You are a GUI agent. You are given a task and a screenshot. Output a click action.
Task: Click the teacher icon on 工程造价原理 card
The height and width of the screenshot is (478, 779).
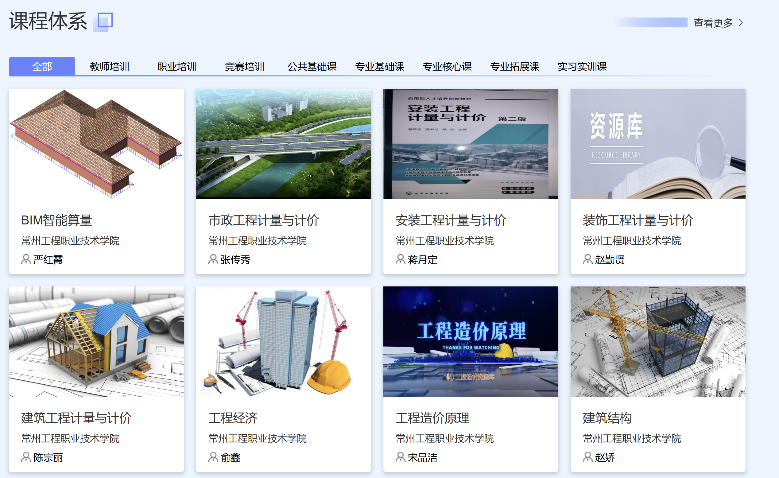401,457
